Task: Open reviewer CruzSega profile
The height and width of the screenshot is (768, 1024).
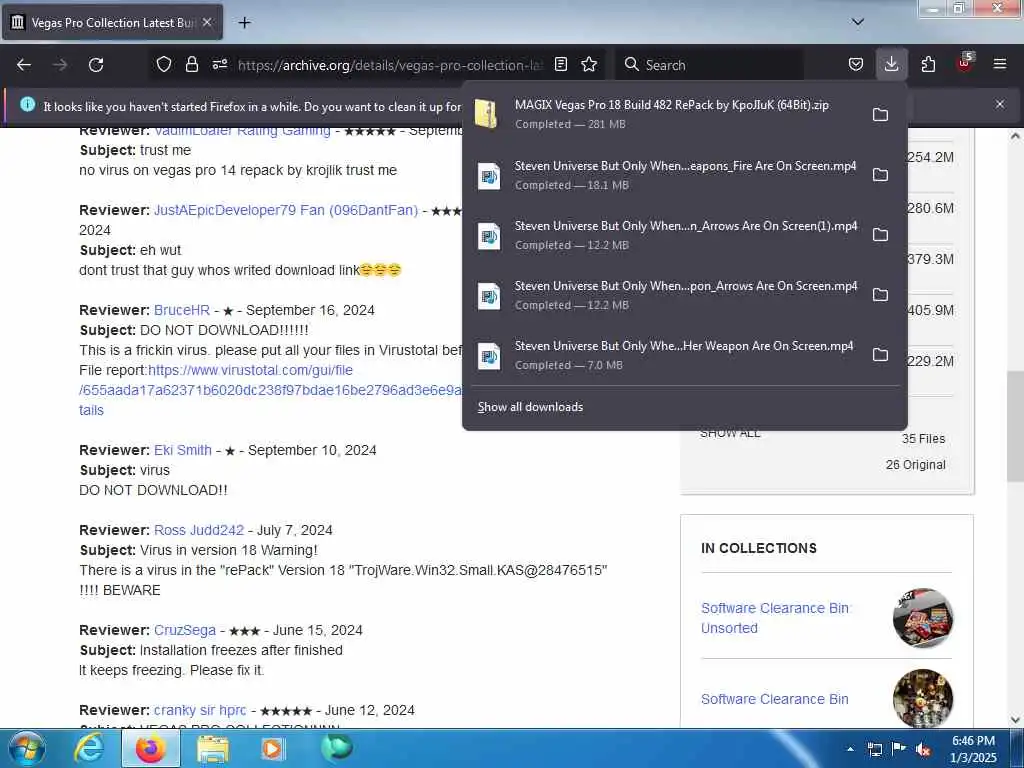Action: pyautogui.click(x=184, y=630)
